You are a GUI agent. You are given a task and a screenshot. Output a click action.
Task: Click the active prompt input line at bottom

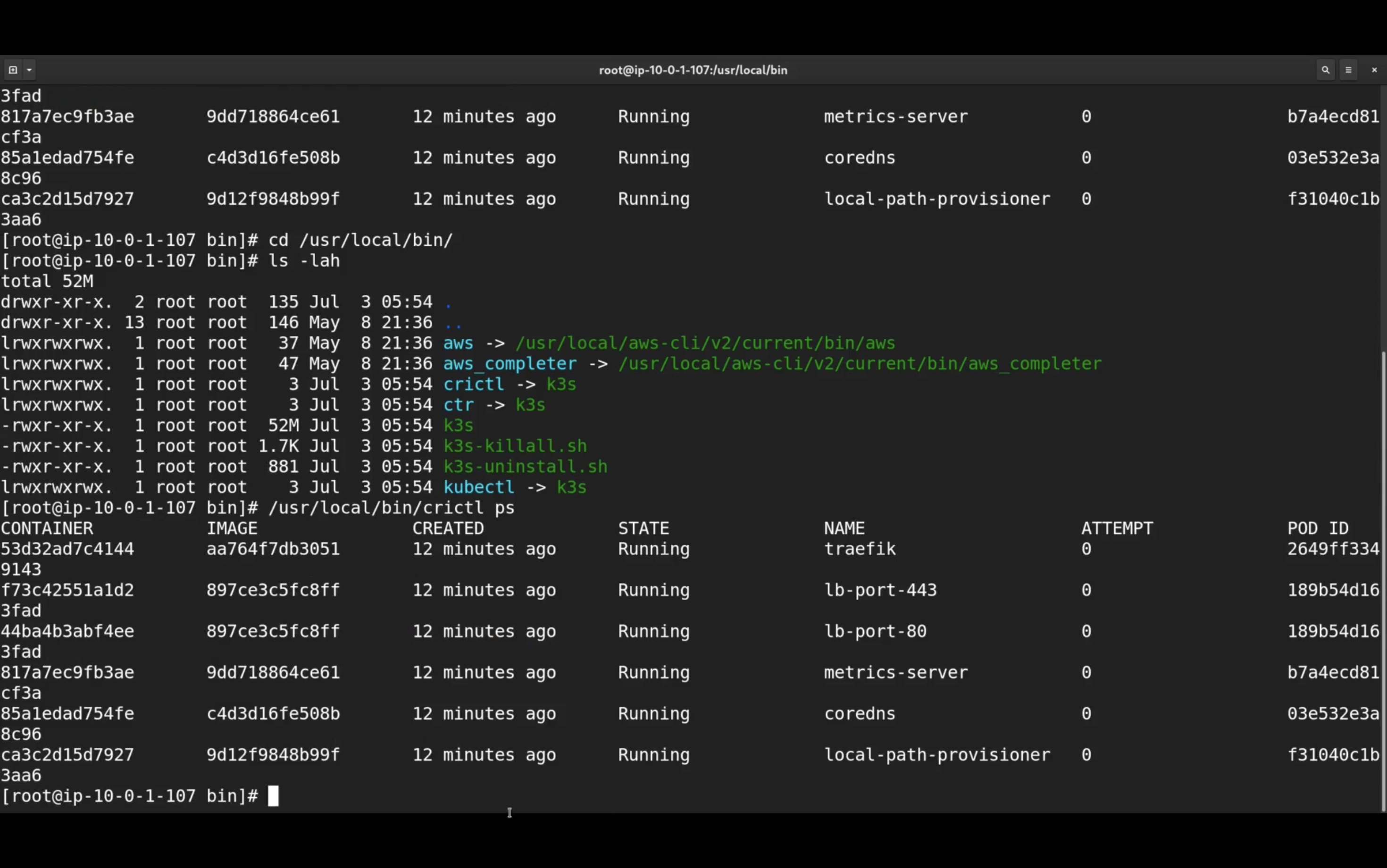point(691,796)
